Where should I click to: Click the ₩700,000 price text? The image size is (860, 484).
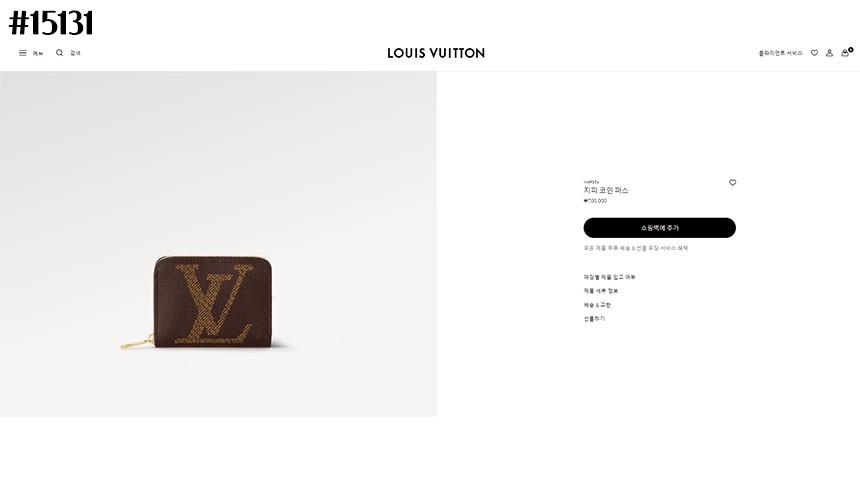[595, 201]
